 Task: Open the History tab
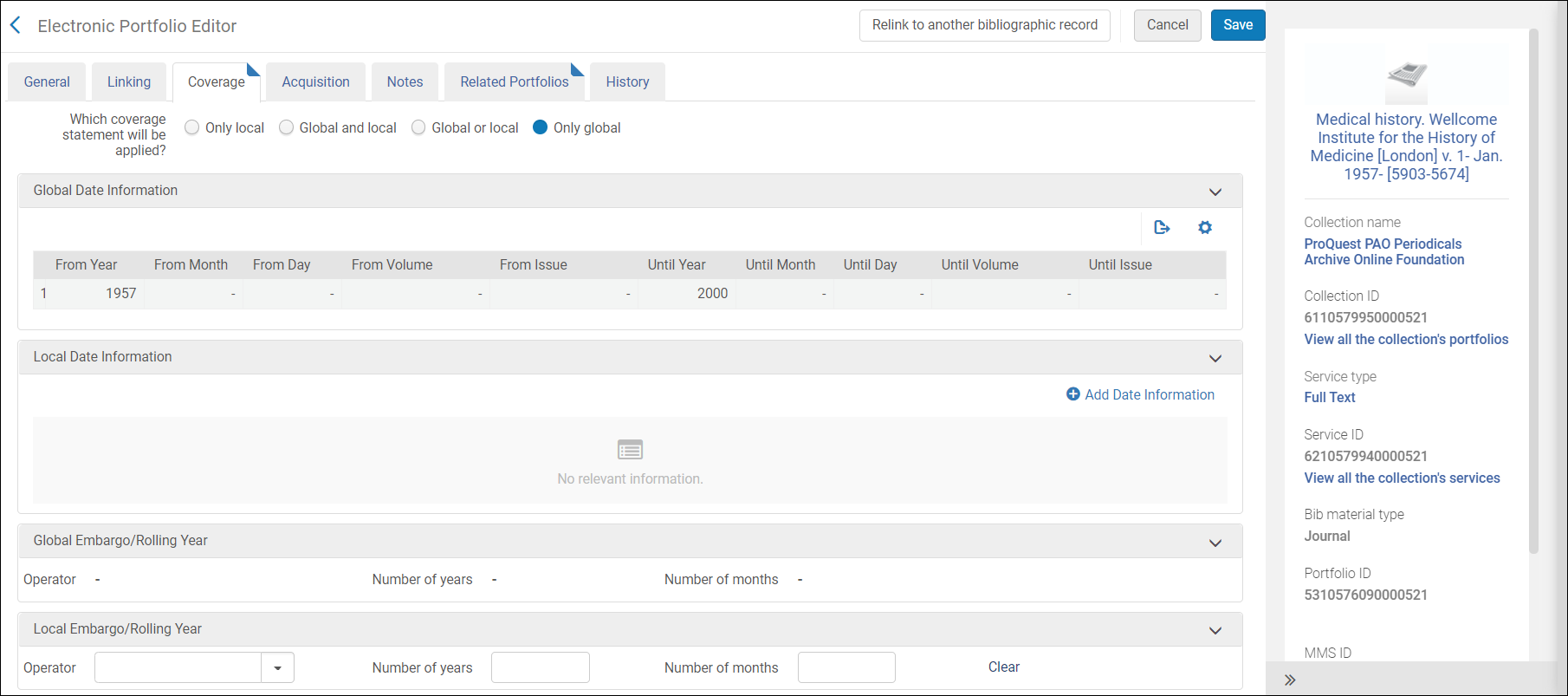pyautogui.click(x=627, y=81)
